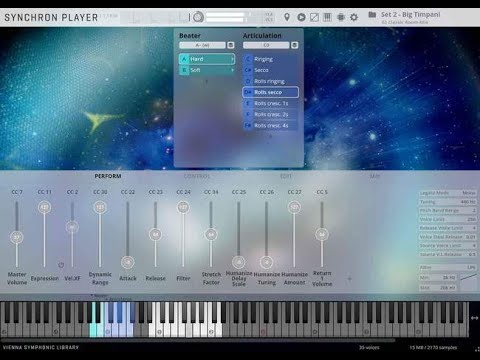Switch to the EDIT tab

286,176
